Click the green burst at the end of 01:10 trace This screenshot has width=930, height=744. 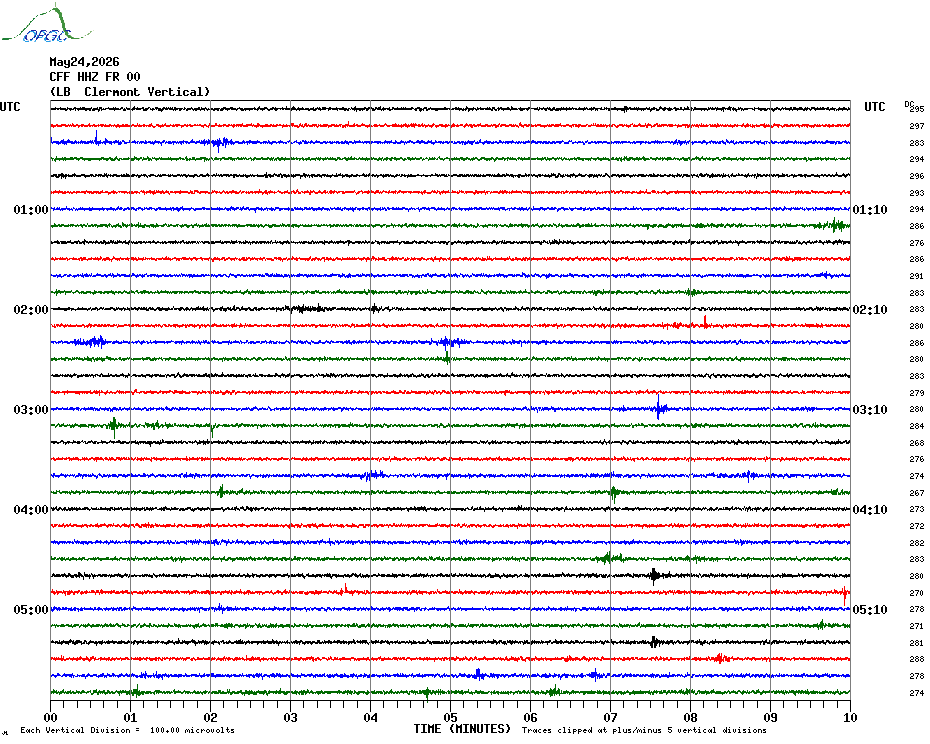(835, 225)
